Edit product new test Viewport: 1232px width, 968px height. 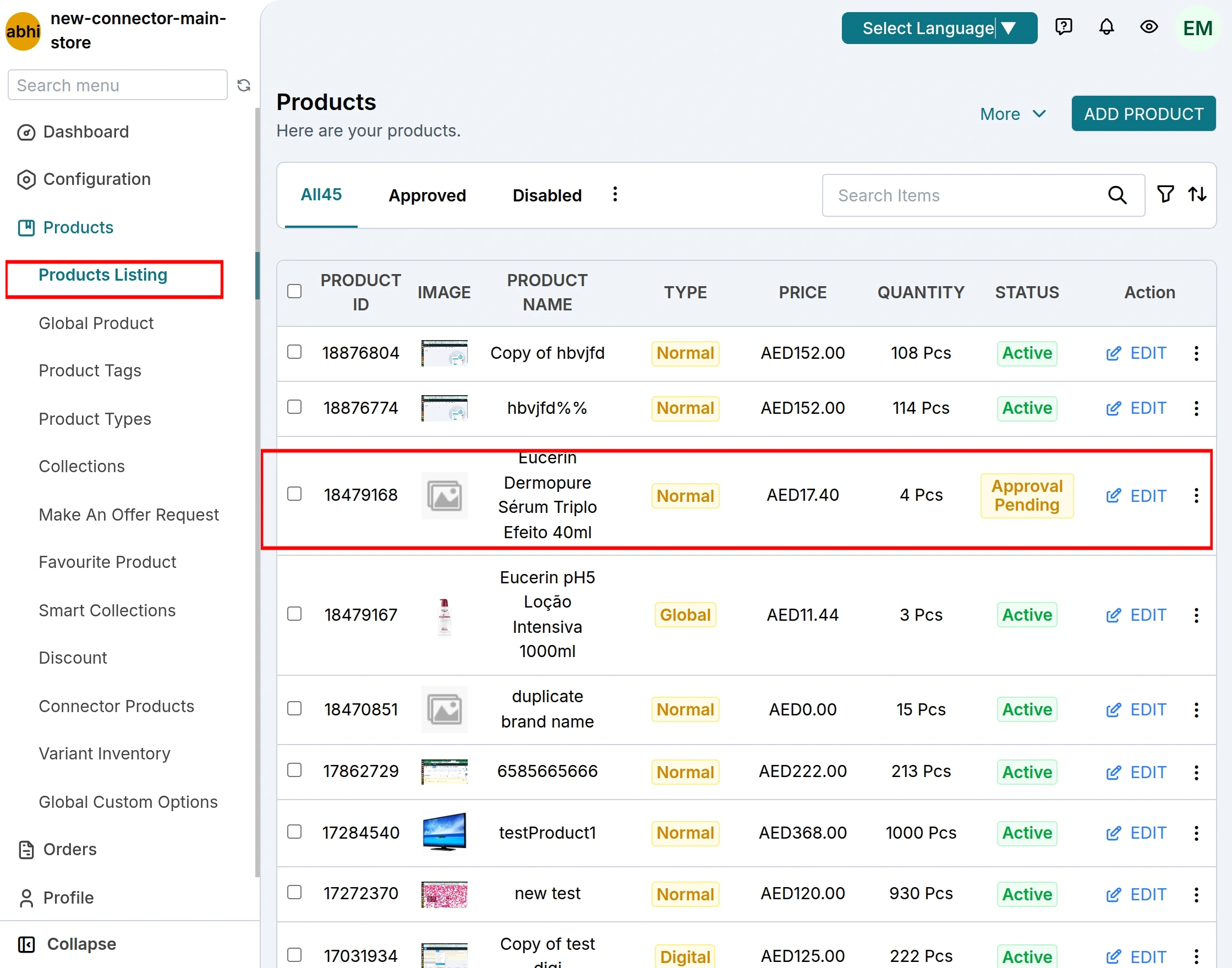(x=1136, y=894)
